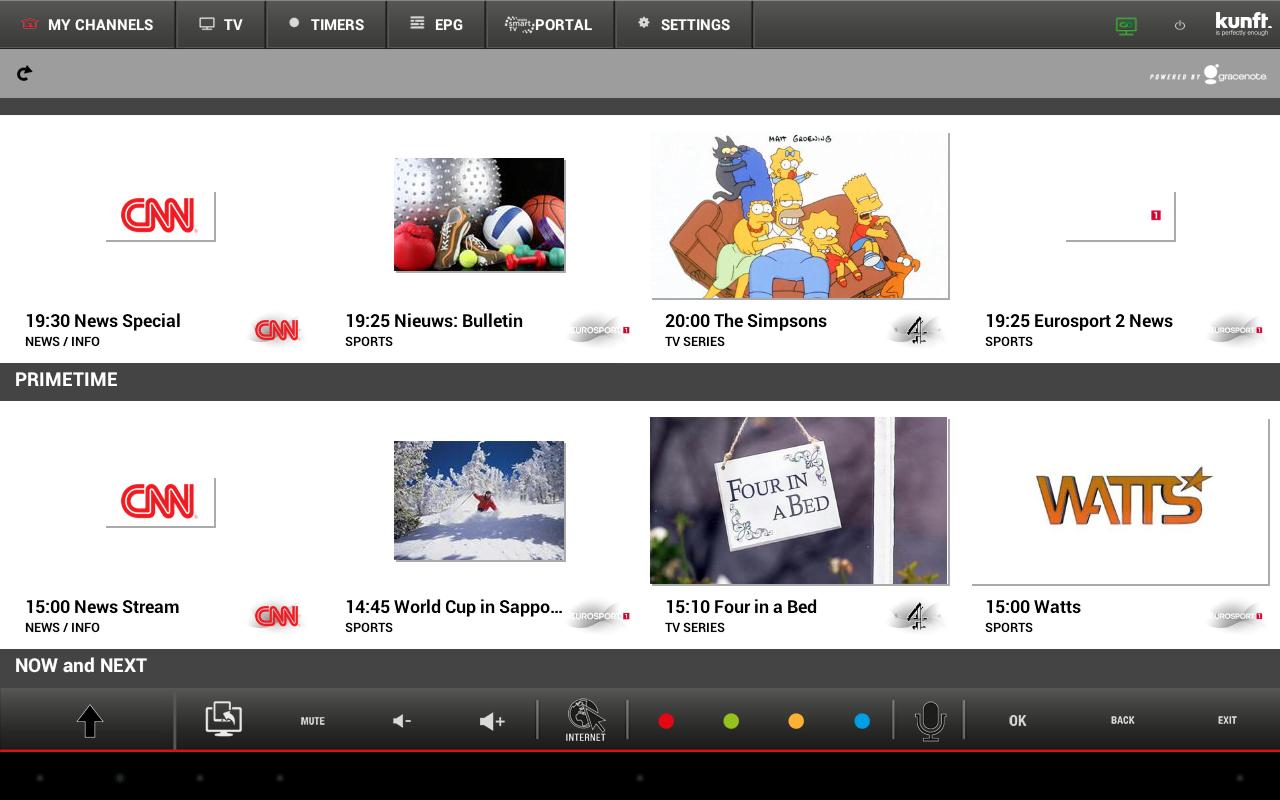Lower volume with speaker minus icon
The height and width of the screenshot is (800, 1280).
point(402,721)
